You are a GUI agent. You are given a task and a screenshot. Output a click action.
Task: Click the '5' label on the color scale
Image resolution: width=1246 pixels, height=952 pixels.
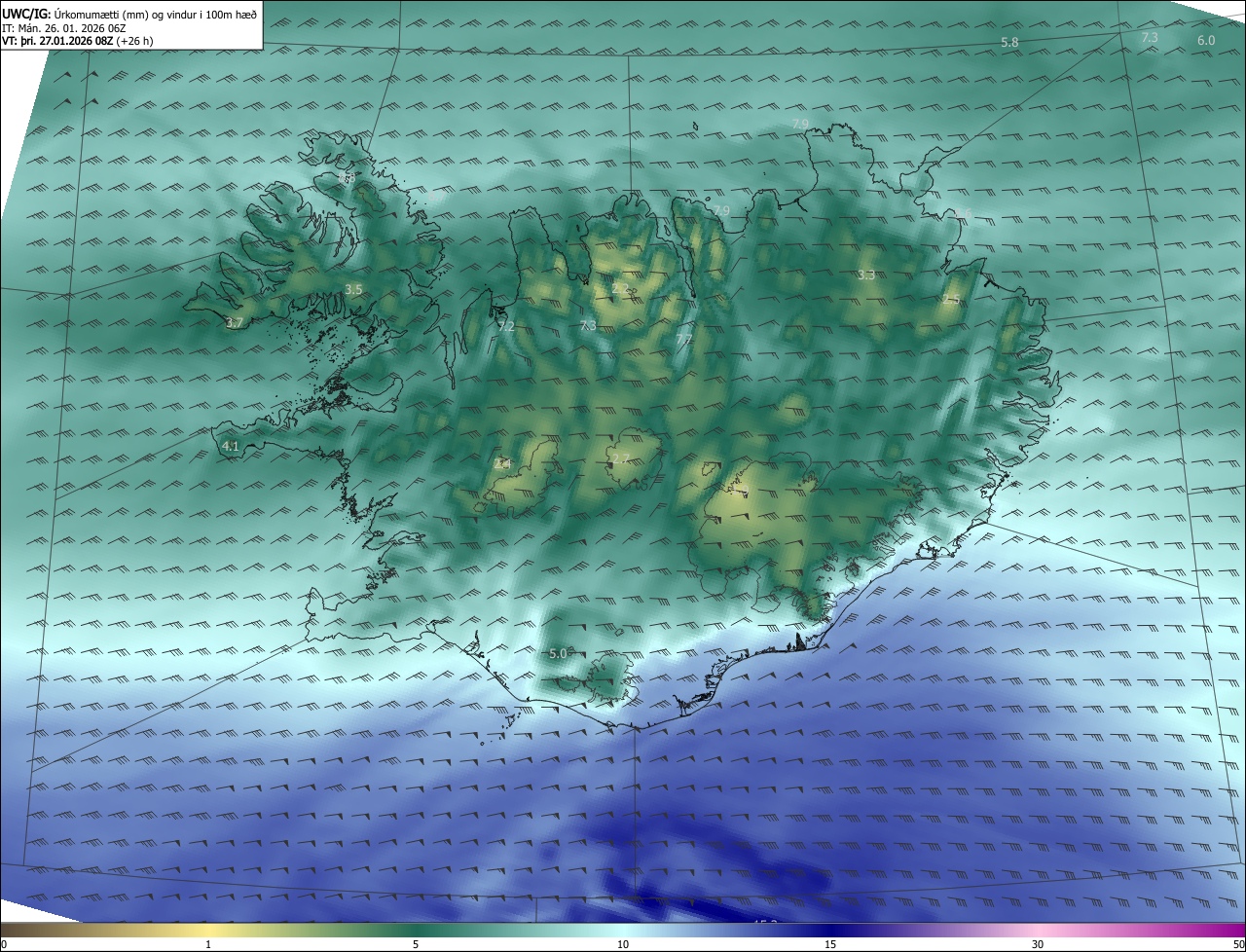click(416, 944)
